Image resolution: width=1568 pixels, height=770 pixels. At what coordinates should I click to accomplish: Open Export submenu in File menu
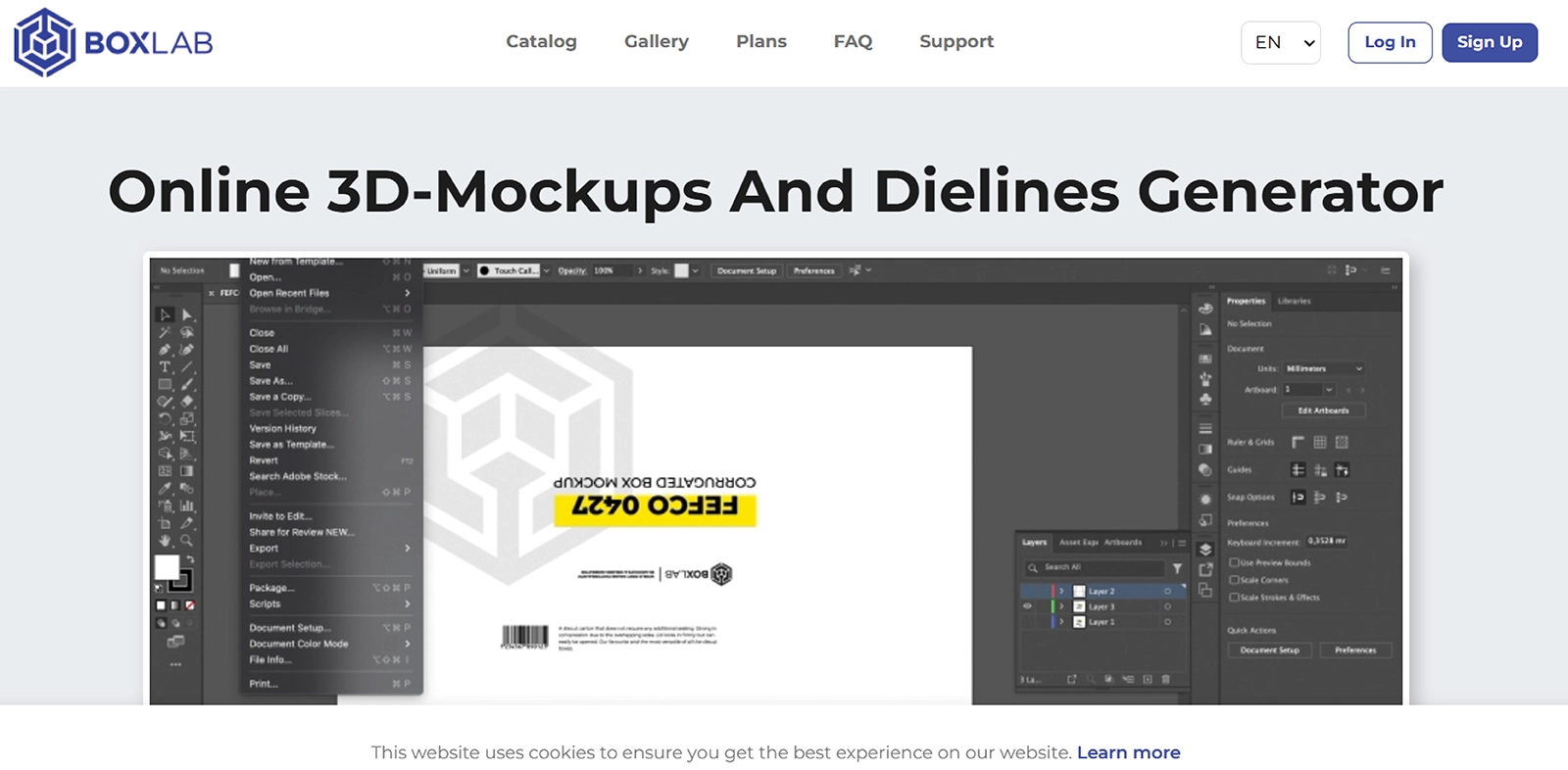click(329, 549)
